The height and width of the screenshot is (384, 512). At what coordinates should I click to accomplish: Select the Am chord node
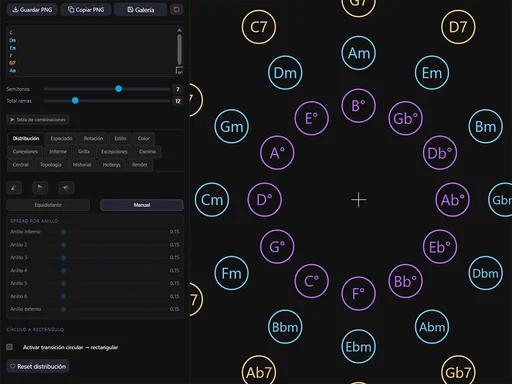(x=359, y=53)
